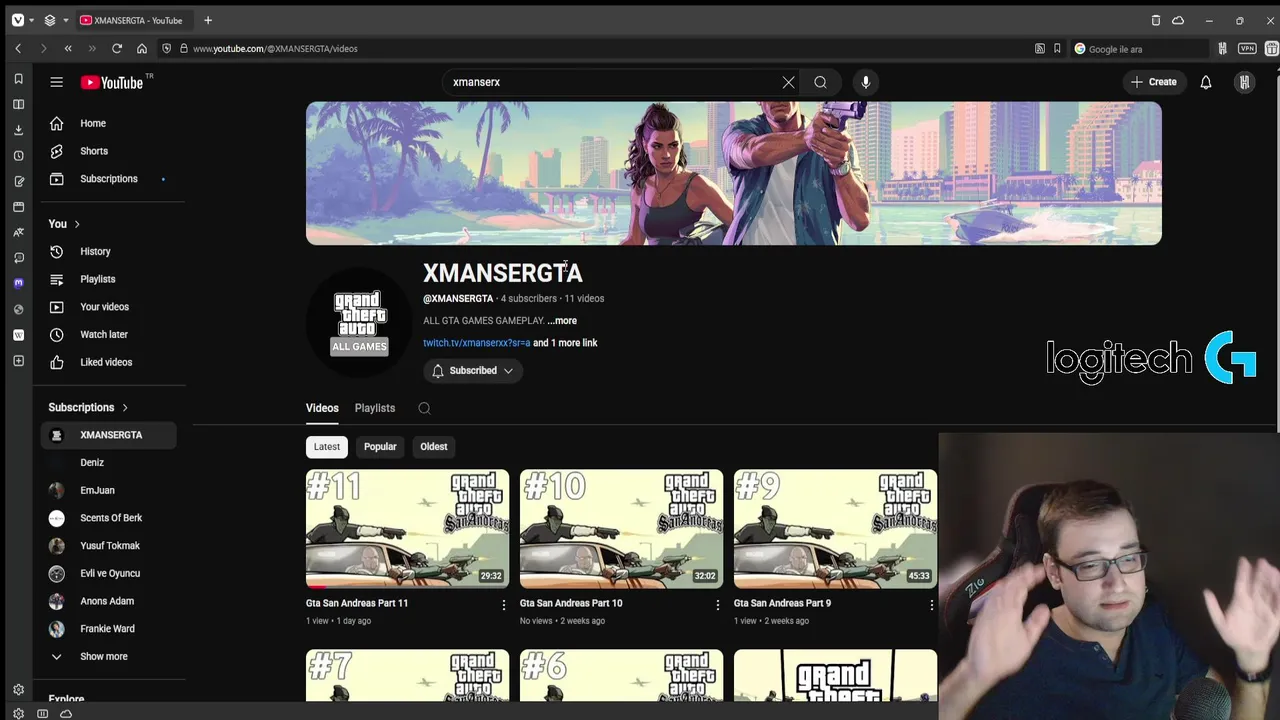Open options menu for Part 10 video

(717, 605)
